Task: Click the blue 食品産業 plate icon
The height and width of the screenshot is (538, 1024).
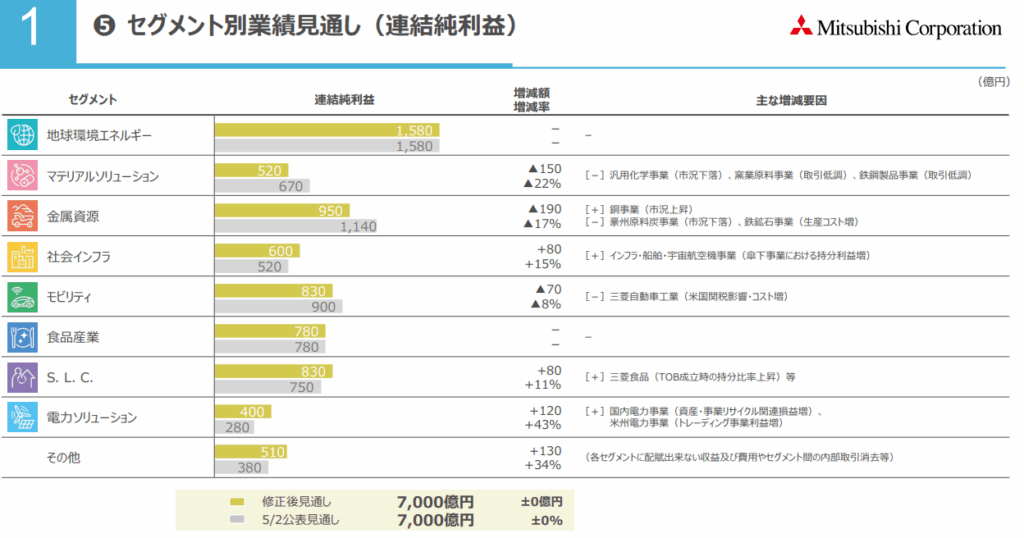Action: [22, 337]
